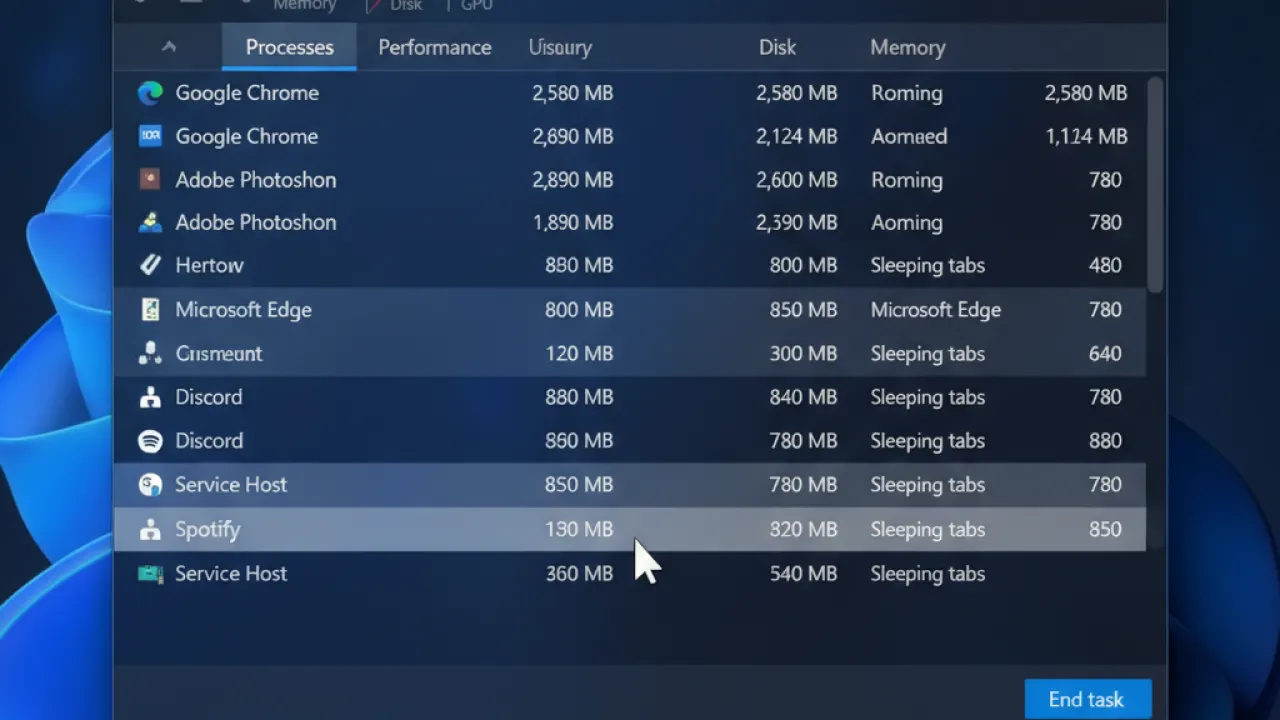Click the Service Host icon in 850 MB row
This screenshot has width=1280, height=720.
tap(150, 485)
